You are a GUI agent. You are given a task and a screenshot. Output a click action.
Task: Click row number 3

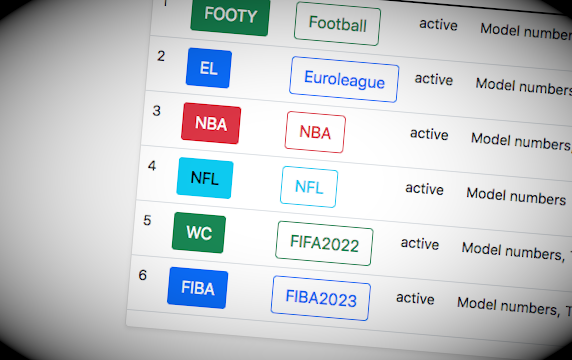[x=156, y=111]
